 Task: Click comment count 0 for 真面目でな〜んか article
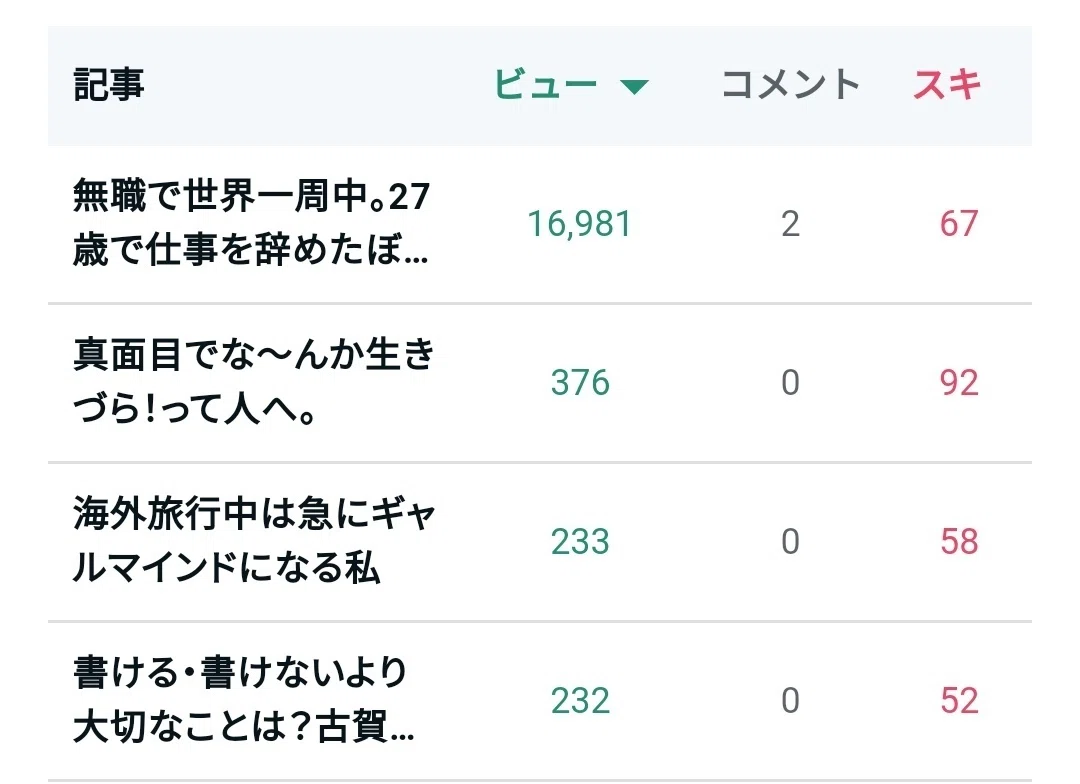click(791, 383)
